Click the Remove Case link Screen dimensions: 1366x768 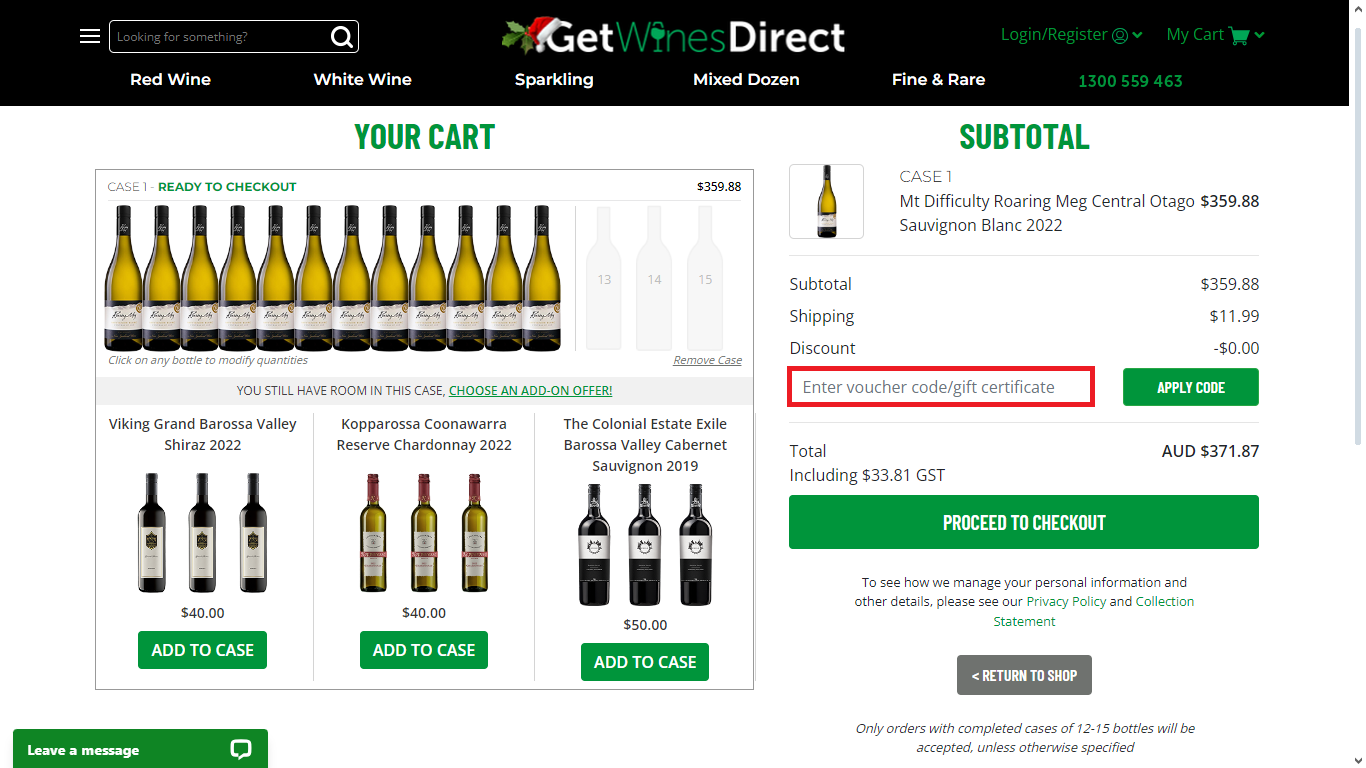[x=707, y=359]
